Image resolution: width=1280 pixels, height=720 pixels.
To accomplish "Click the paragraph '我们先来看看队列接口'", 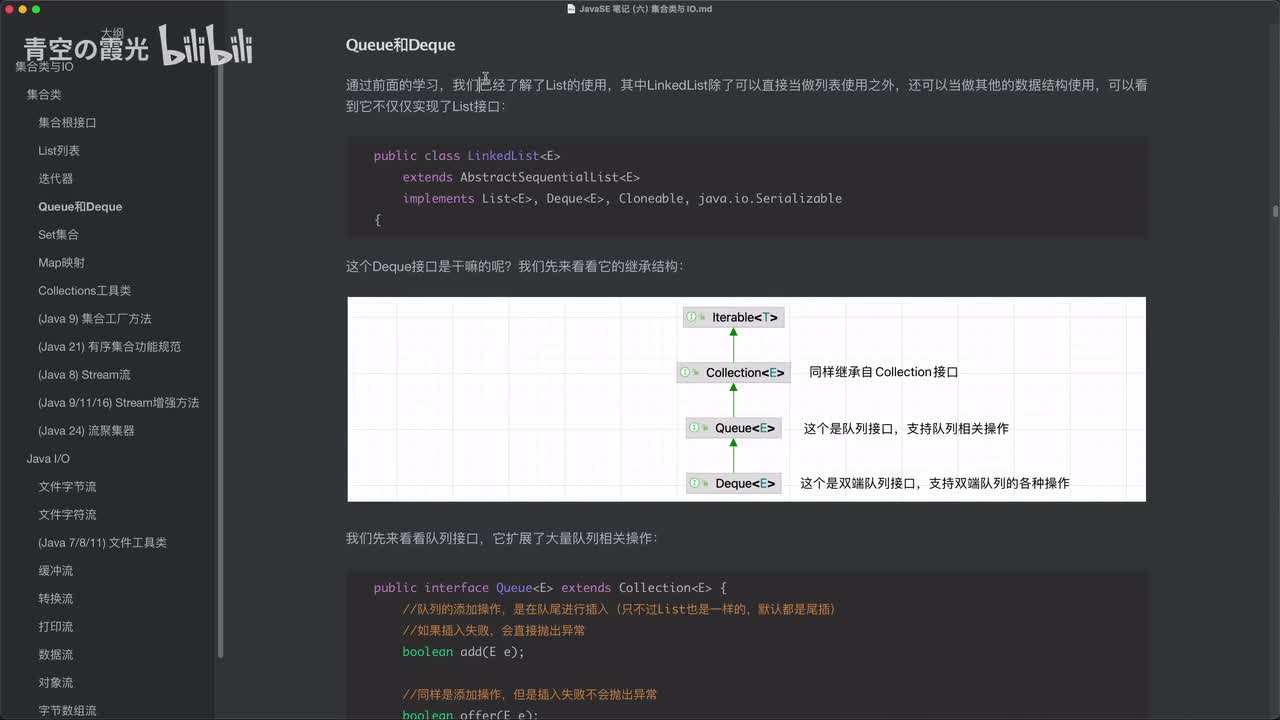I will 502,538.
